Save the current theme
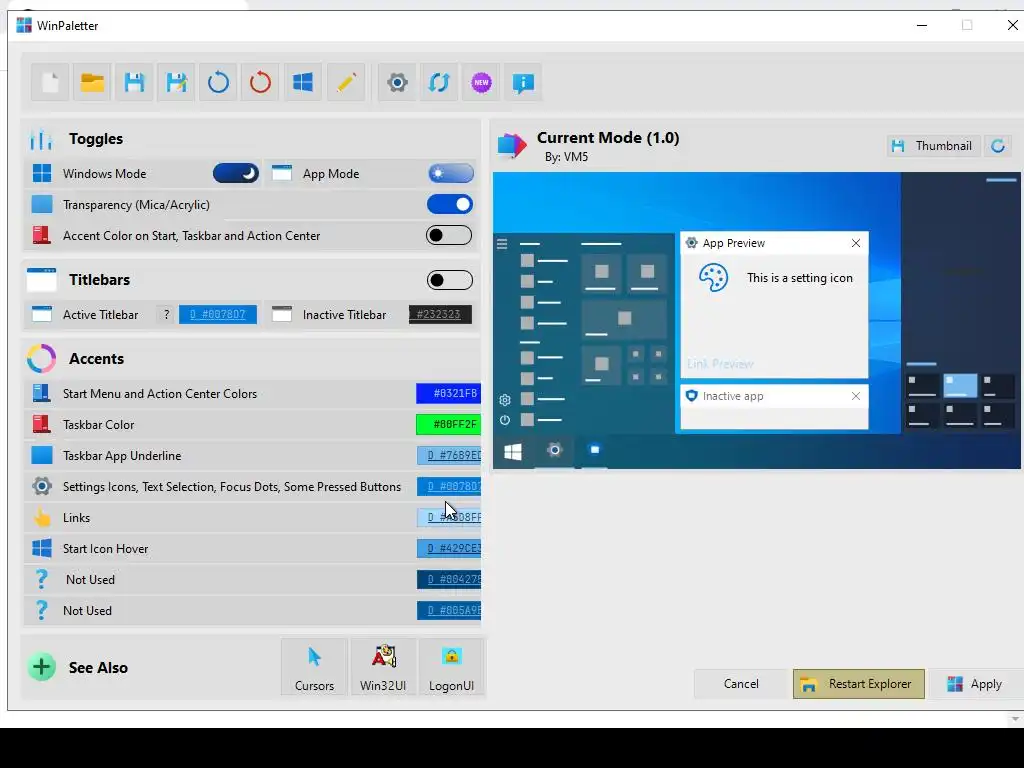 tap(134, 83)
